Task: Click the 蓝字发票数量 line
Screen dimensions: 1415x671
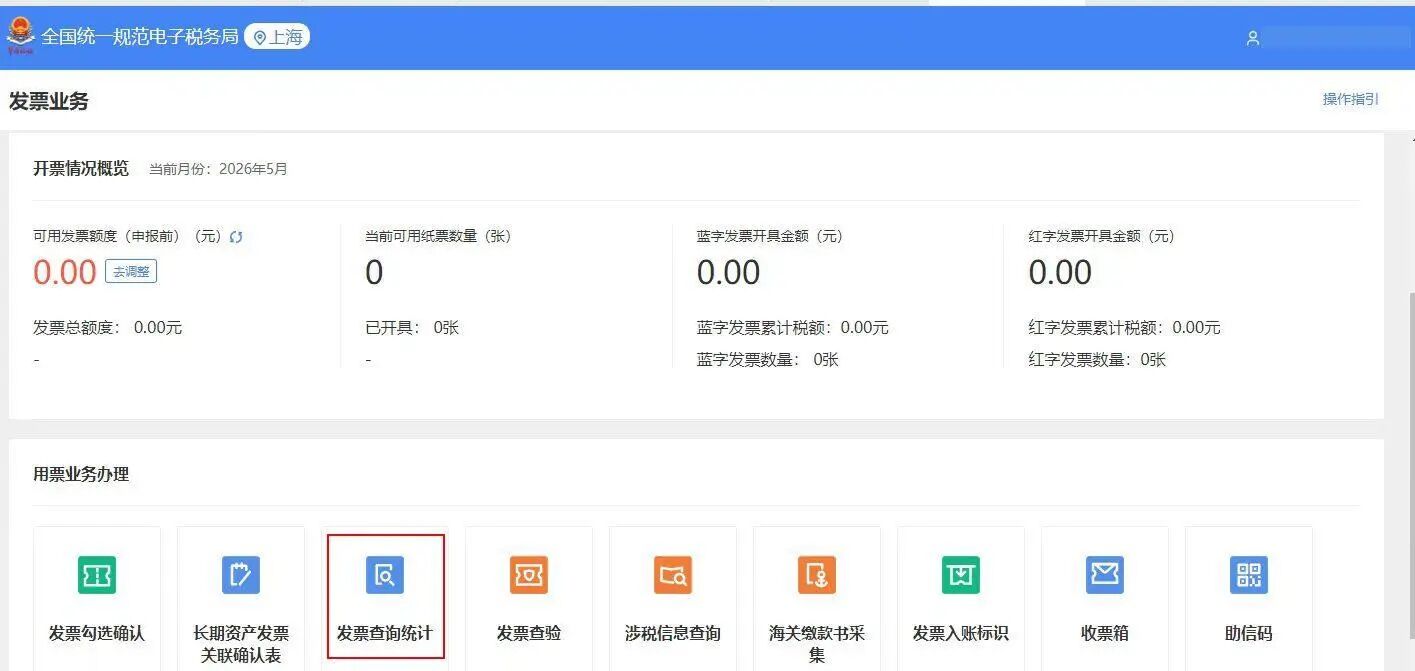Action: tap(768, 359)
